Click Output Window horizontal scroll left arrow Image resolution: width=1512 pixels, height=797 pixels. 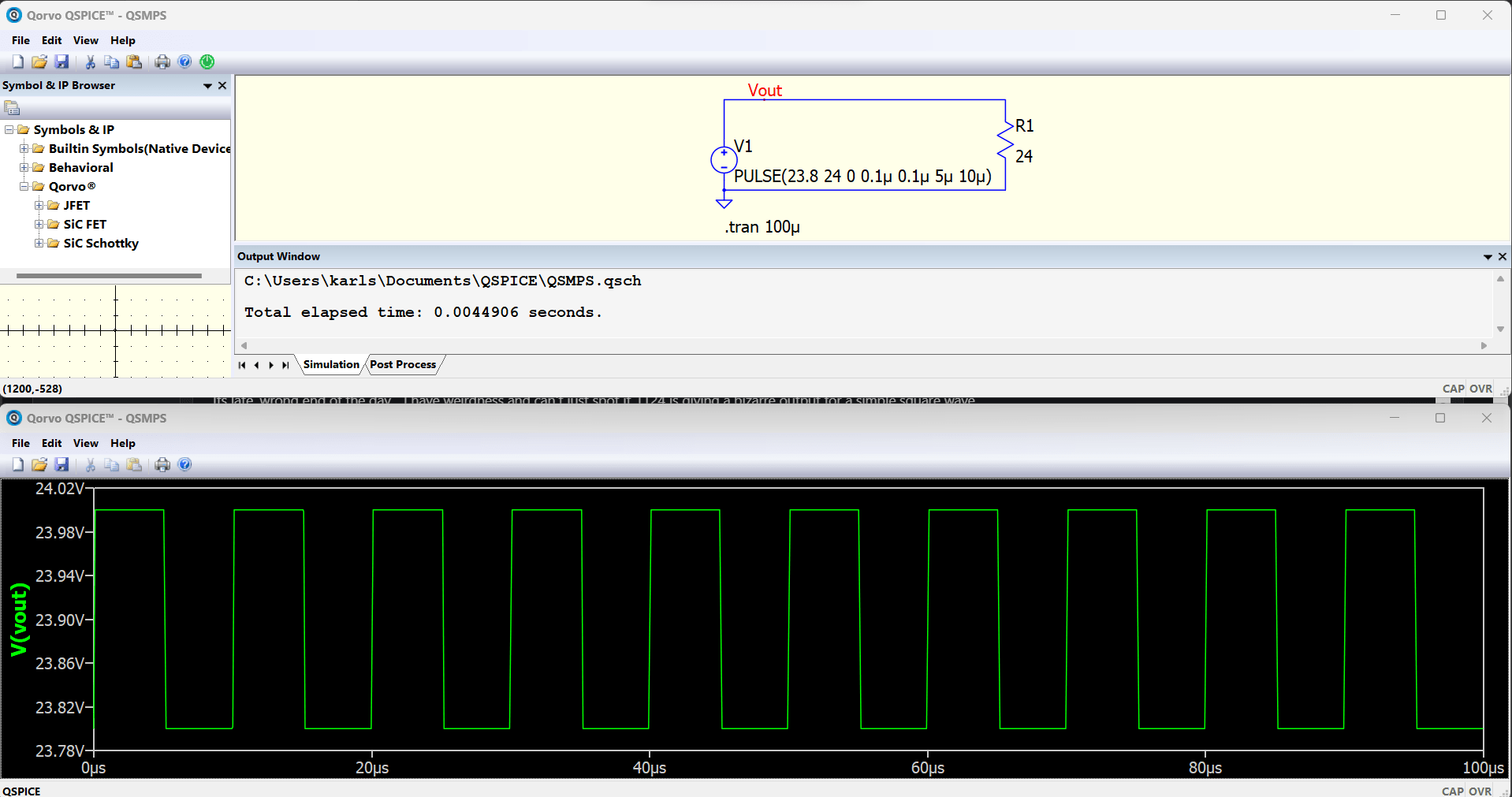tap(244, 345)
